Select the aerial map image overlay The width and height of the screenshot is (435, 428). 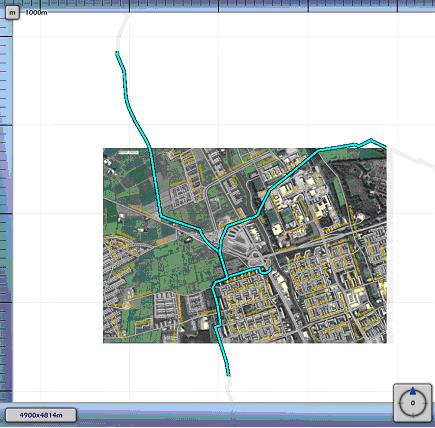[x=245, y=245]
